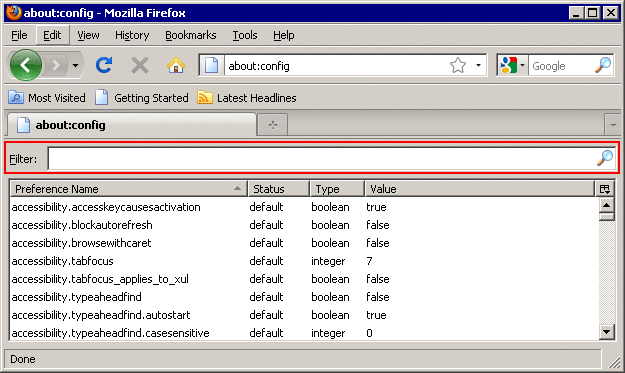Open the View menu
The width and height of the screenshot is (625, 373).
point(88,35)
